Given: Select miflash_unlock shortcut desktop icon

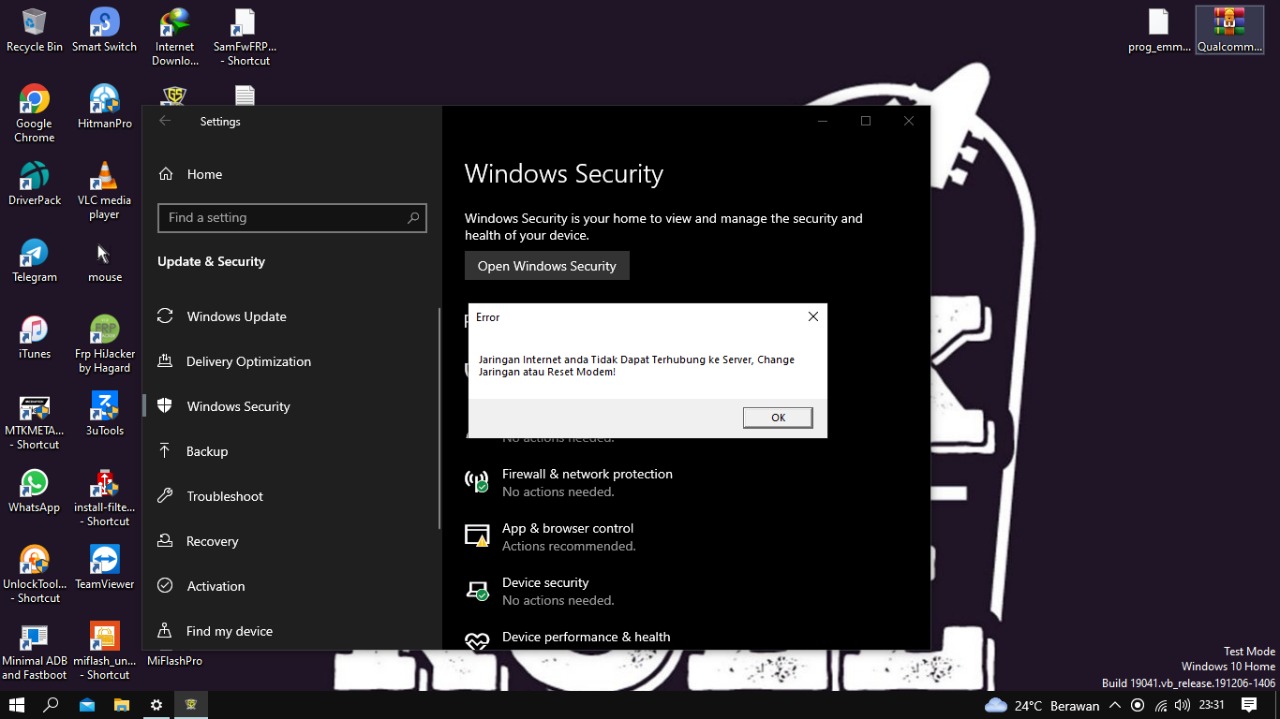Looking at the screenshot, I should coord(104,652).
